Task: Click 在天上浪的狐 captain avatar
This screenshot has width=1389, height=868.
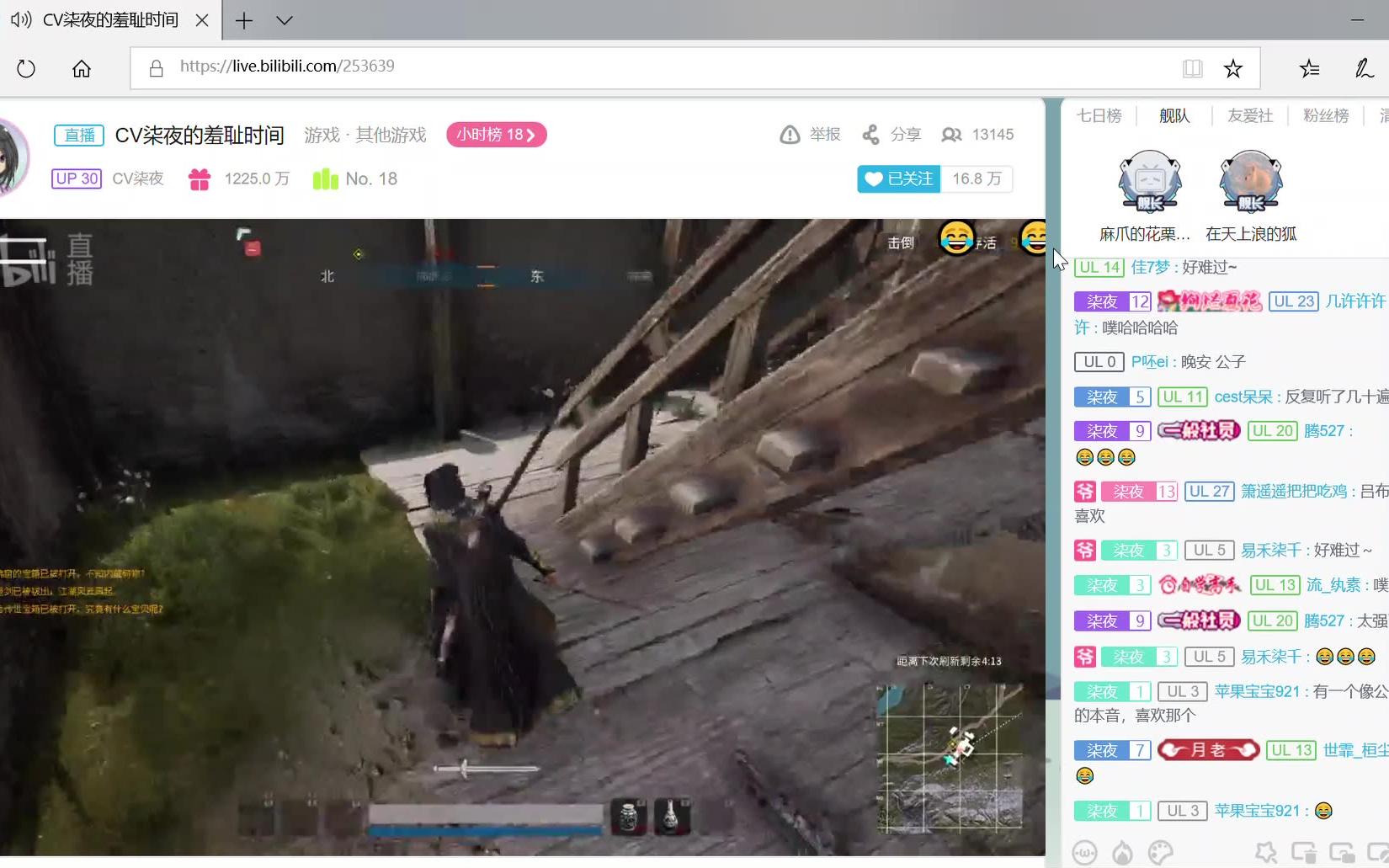Action: coord(1251,181)
